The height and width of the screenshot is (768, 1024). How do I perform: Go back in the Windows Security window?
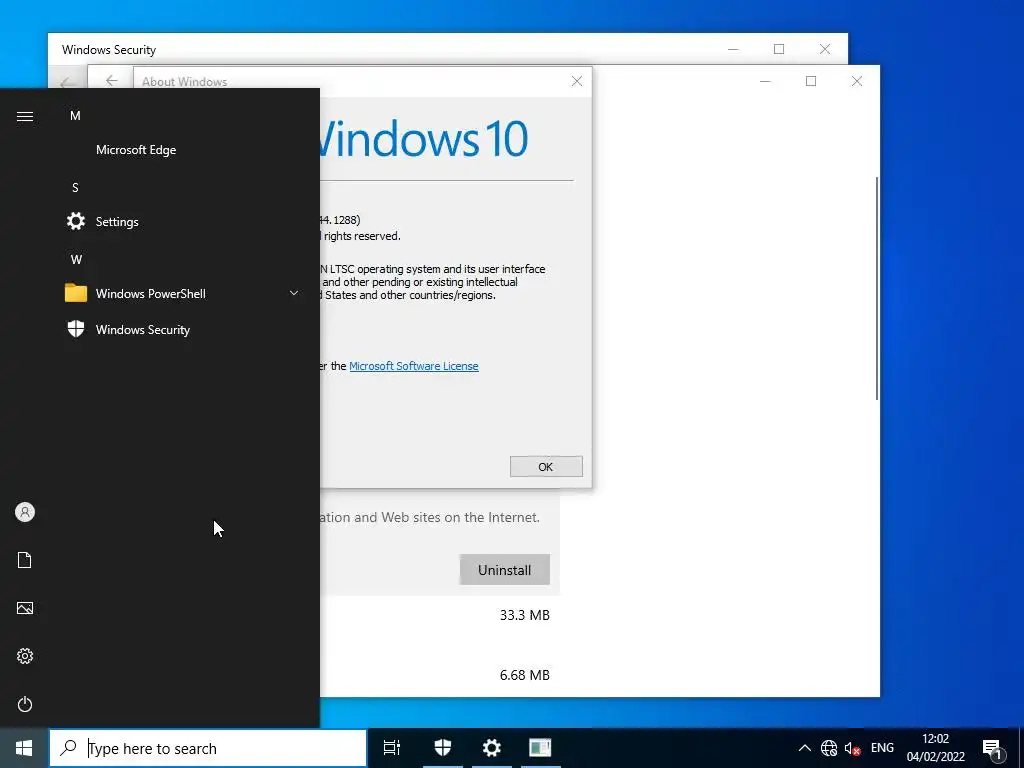coord(67,82)
